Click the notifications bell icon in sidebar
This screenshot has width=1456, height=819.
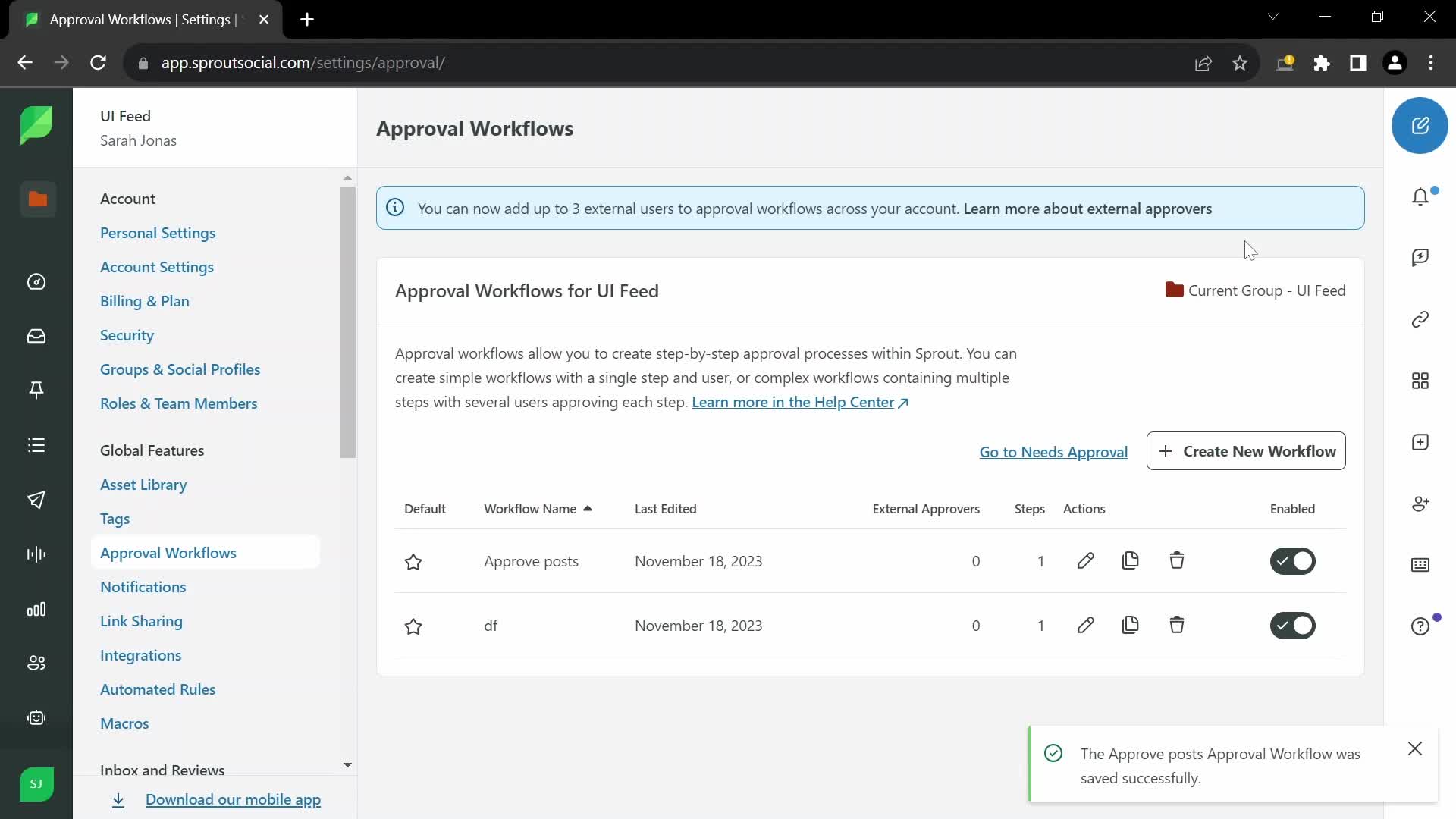(x=1421, y=197)
